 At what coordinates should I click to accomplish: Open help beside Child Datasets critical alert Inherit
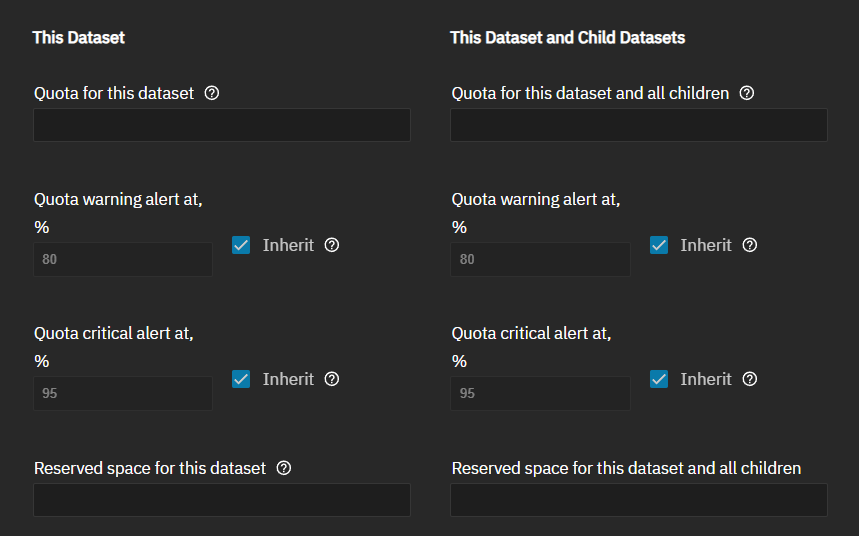pyautogui.click(x=750, y=379)
